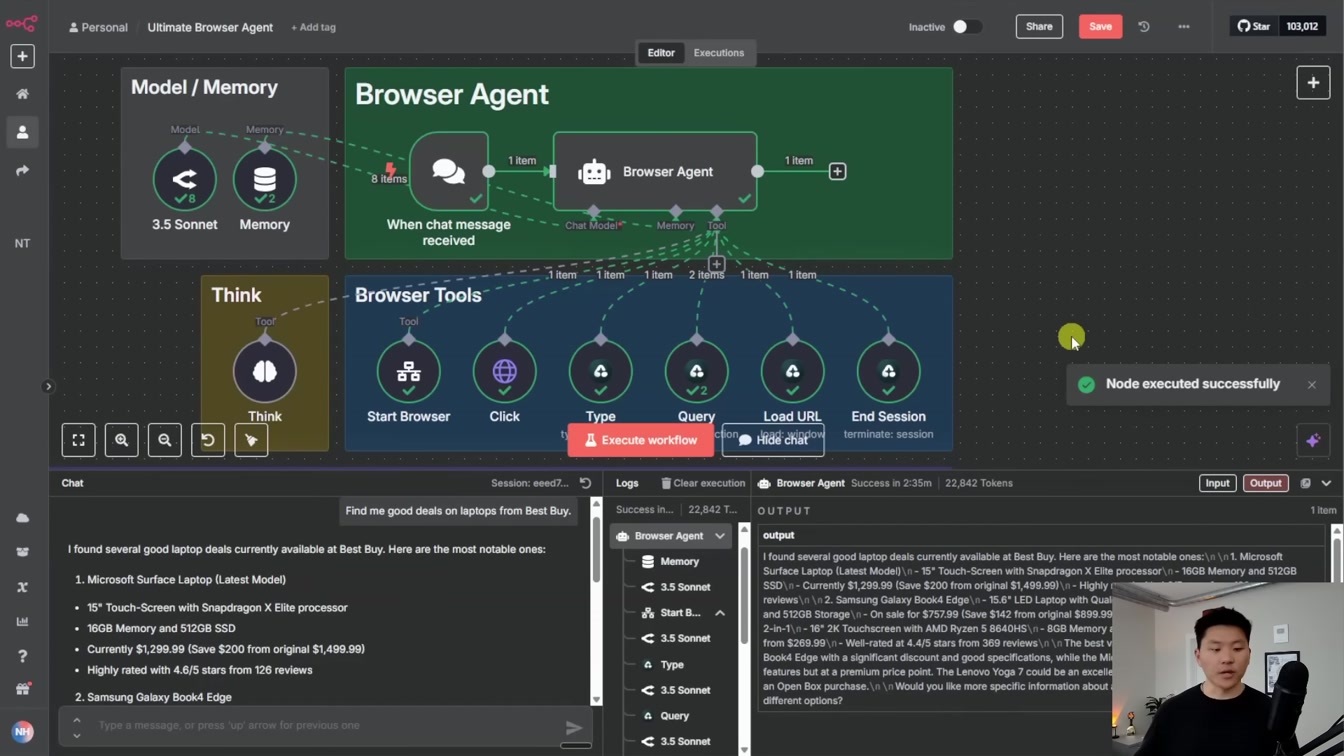Open the Help question mark icon
This screenshot has width=1344, height=756.
pos(22,656)
